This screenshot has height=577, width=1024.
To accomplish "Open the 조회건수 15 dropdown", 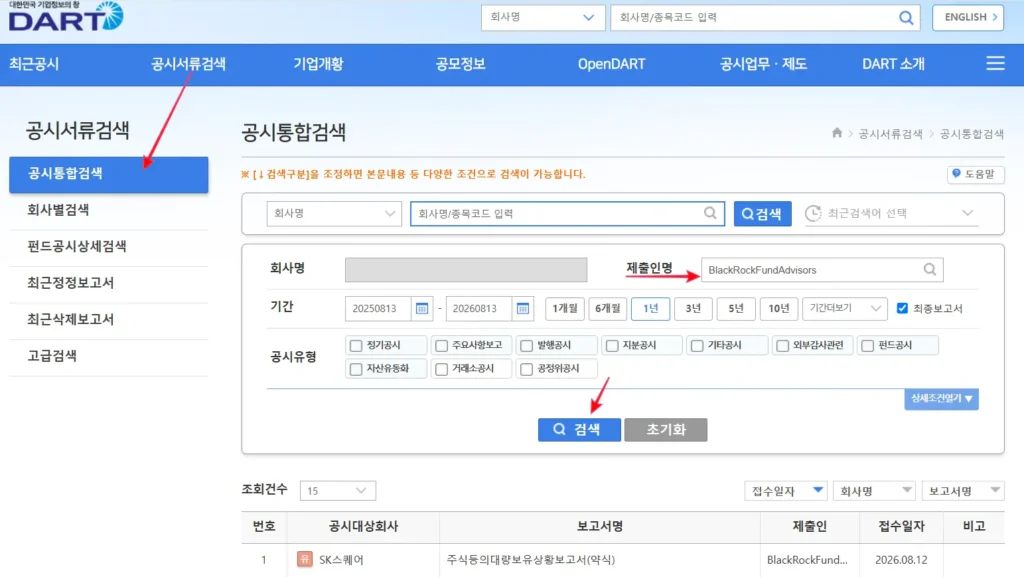I will click(x=337, y=490).
